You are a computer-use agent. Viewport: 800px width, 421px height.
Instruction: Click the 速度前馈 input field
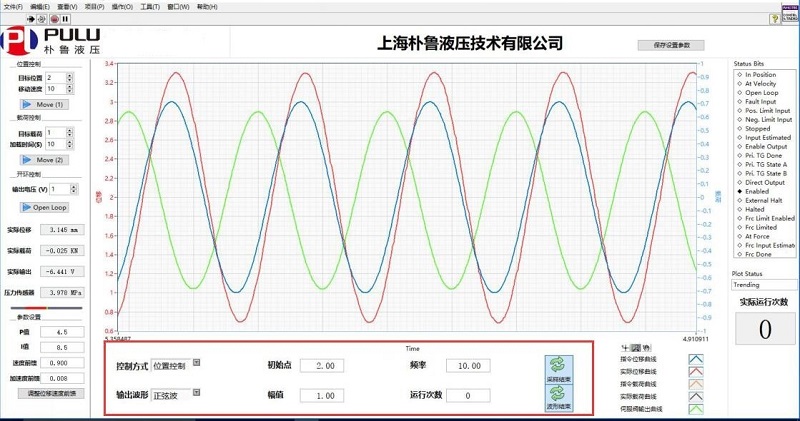coord(62,363)
